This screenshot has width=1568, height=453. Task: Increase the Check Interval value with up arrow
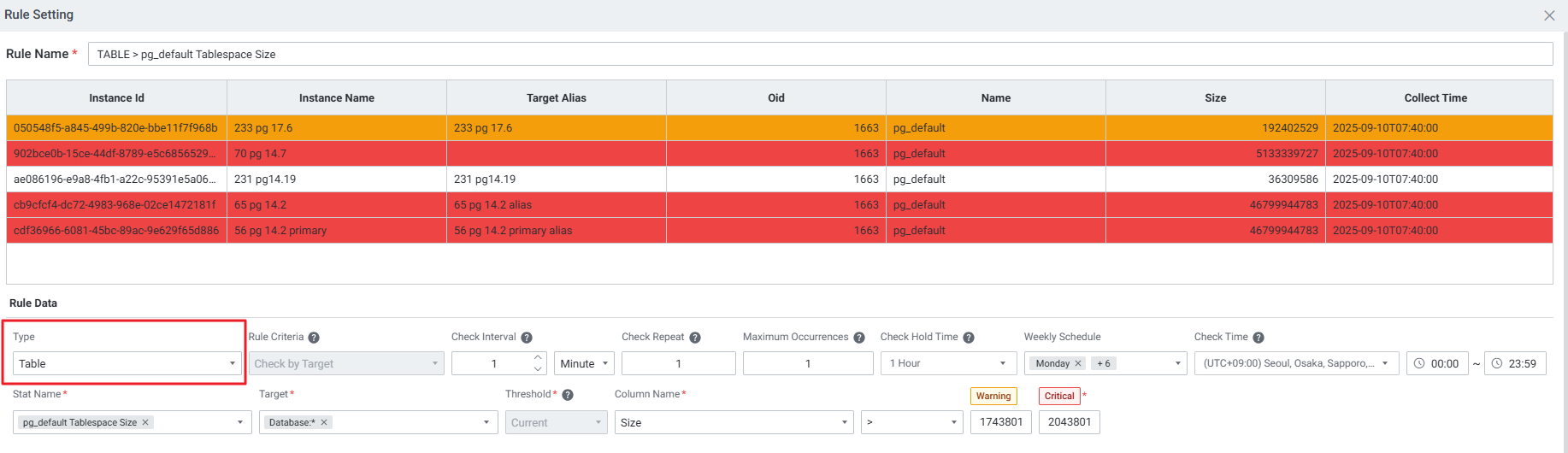pos(538,358)
